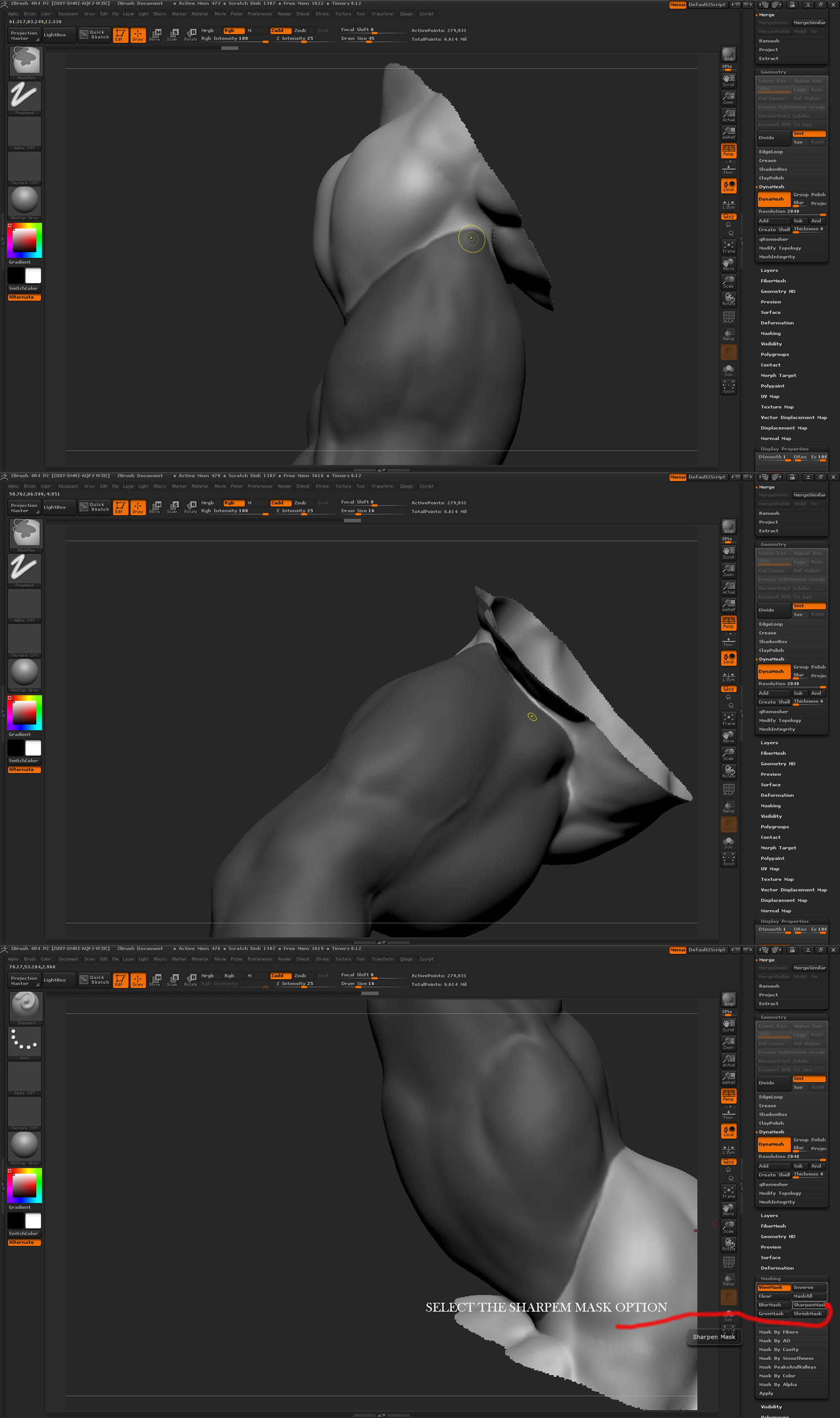Click the Inverse mask button in bottom window
The width and height of the screenshot is (840, 1418).
[x=808, y=1287]
